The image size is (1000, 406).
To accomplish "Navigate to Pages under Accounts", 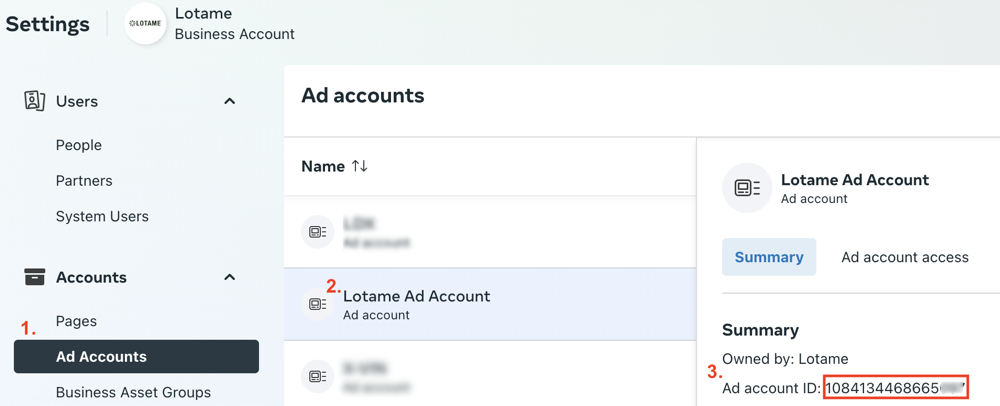I will [x=76, y=321].
